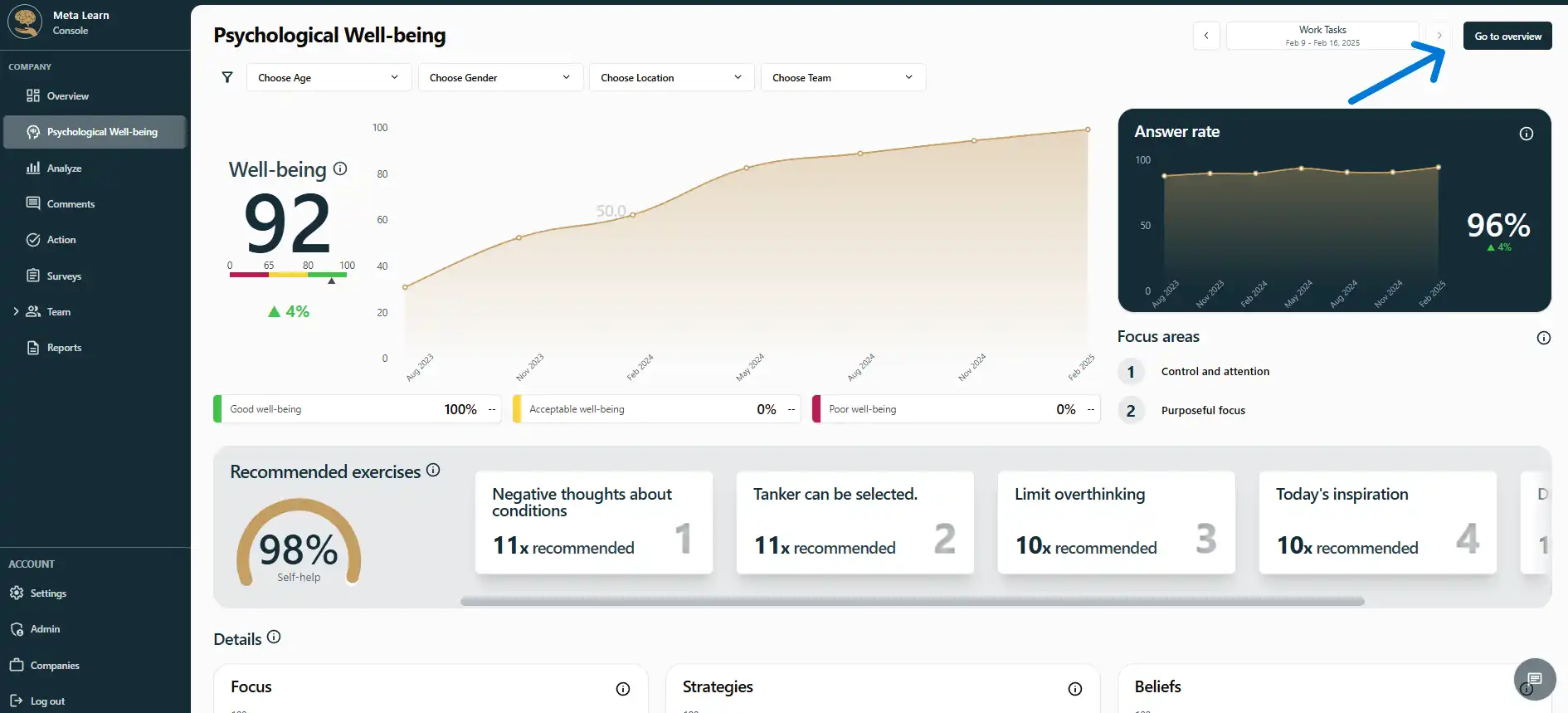Click the Meta Learn logo avatar
The width and height of the screenshot is (1568, 713).
click(x=25, y=22)
